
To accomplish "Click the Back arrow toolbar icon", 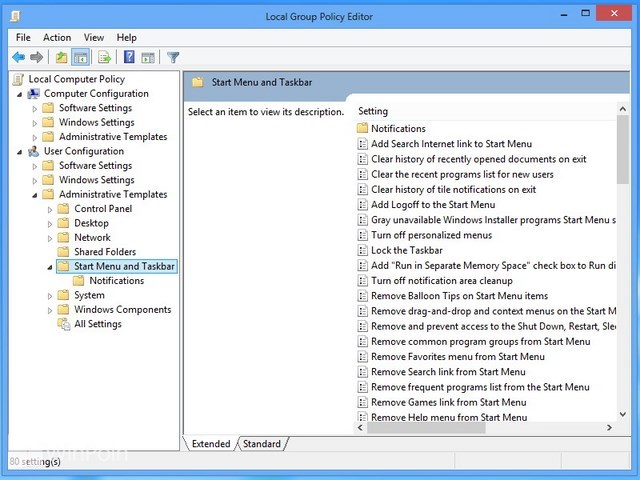I will pyautogui.click(x=18, y=57).
